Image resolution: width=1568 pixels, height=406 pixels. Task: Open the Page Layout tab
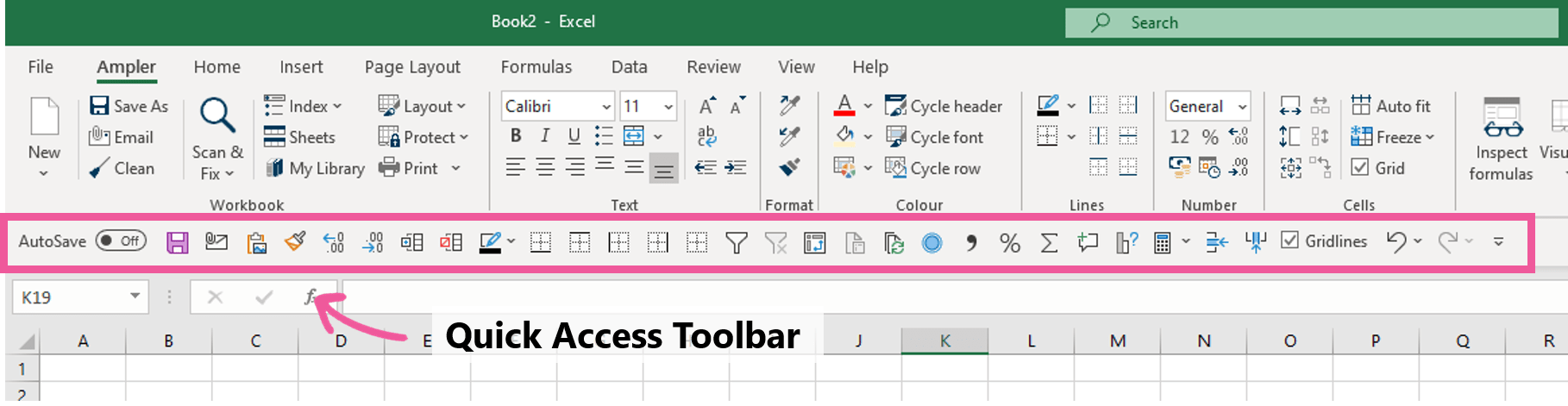(412, 66)
